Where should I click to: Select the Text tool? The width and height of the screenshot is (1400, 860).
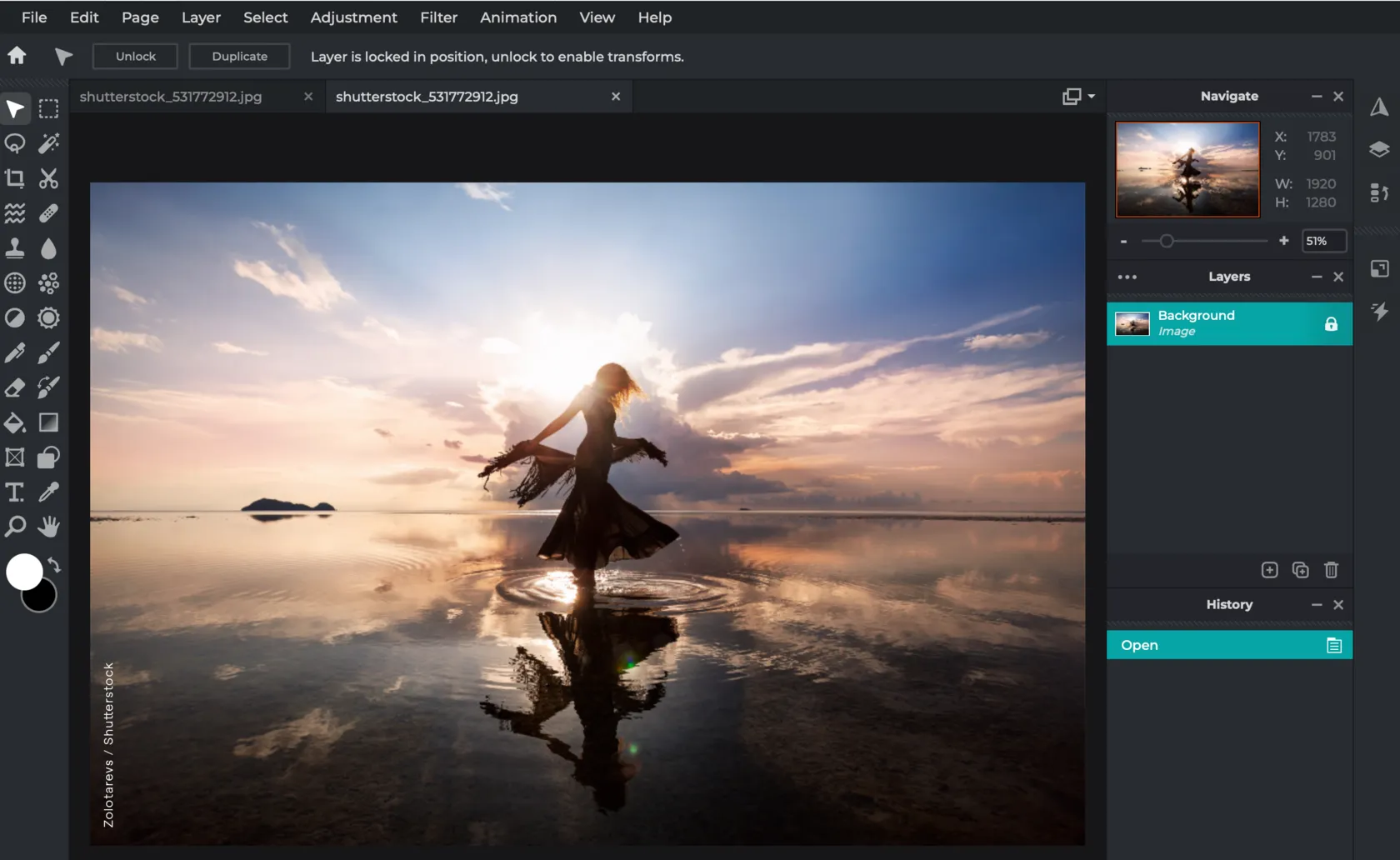tap(15, 492)
